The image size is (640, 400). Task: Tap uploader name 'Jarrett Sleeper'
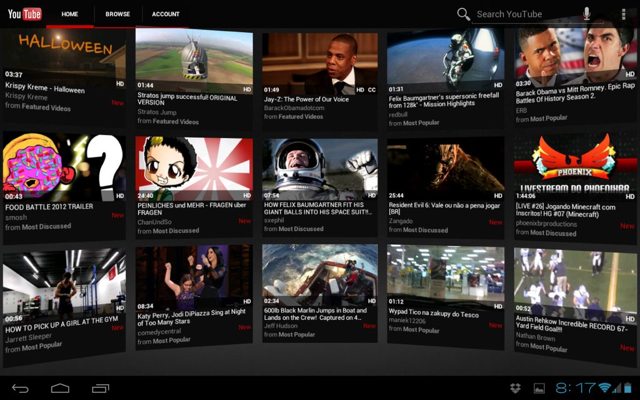(x=28, y=338)
